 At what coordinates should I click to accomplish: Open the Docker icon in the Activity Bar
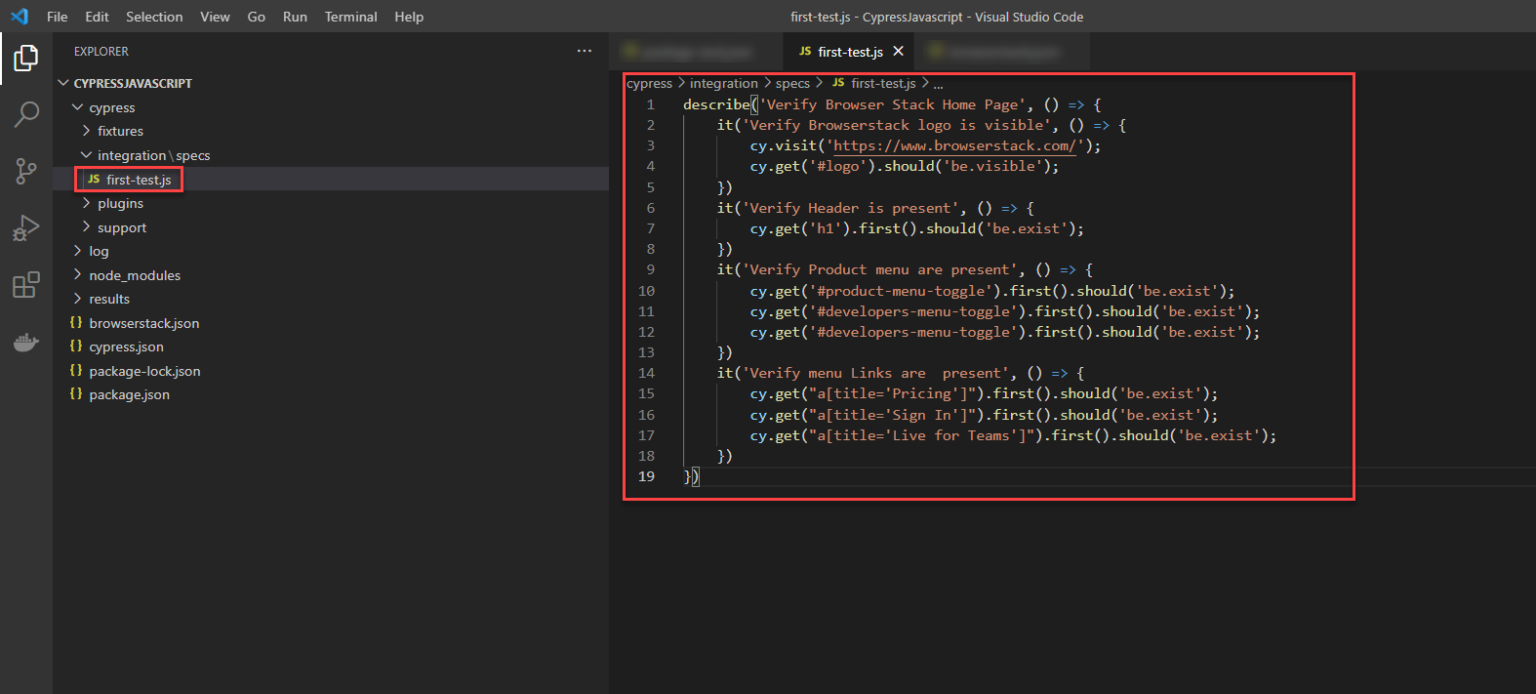tap(25, 341)
